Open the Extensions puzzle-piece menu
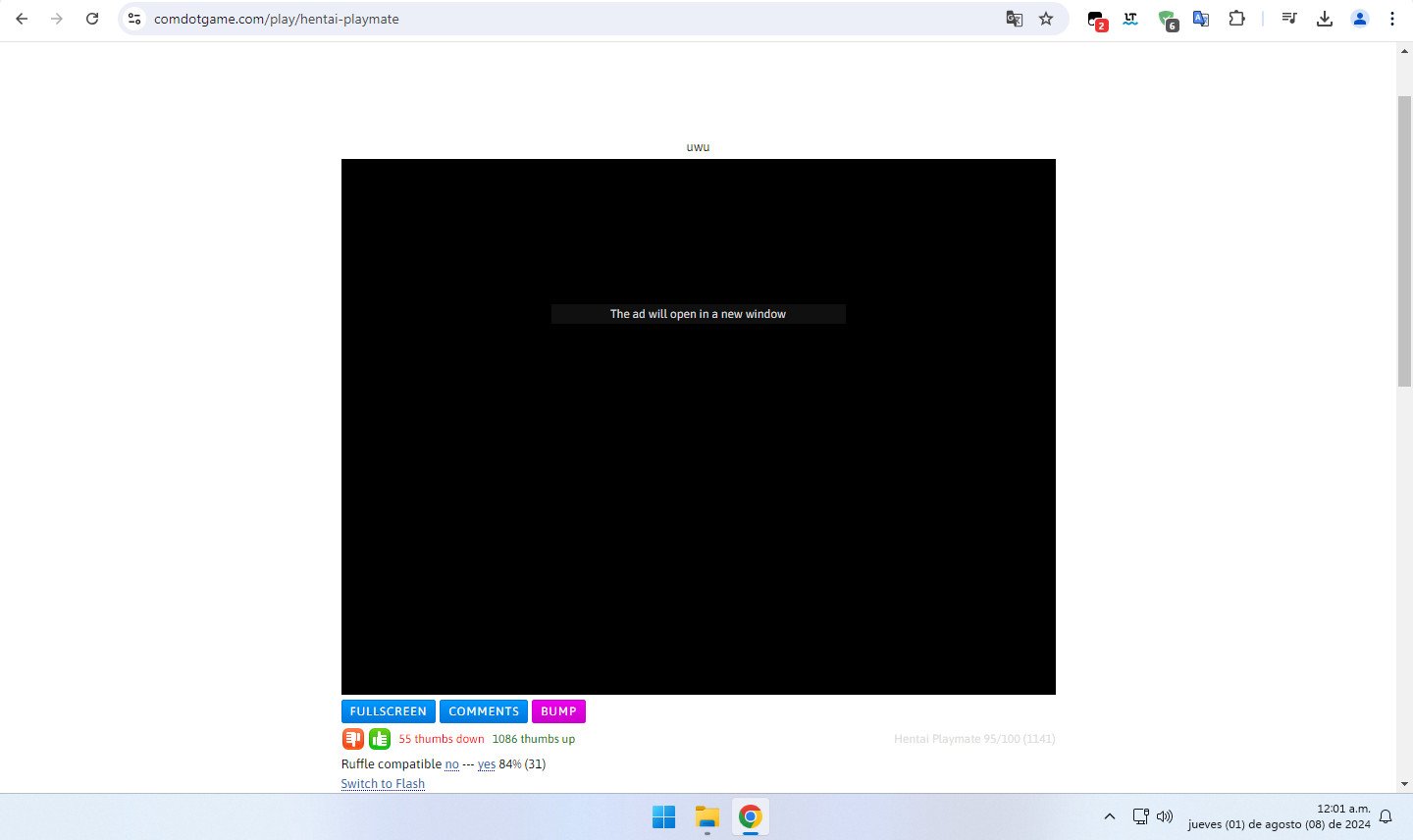Screen dimensions: 1413x840 pos(1236,19)
